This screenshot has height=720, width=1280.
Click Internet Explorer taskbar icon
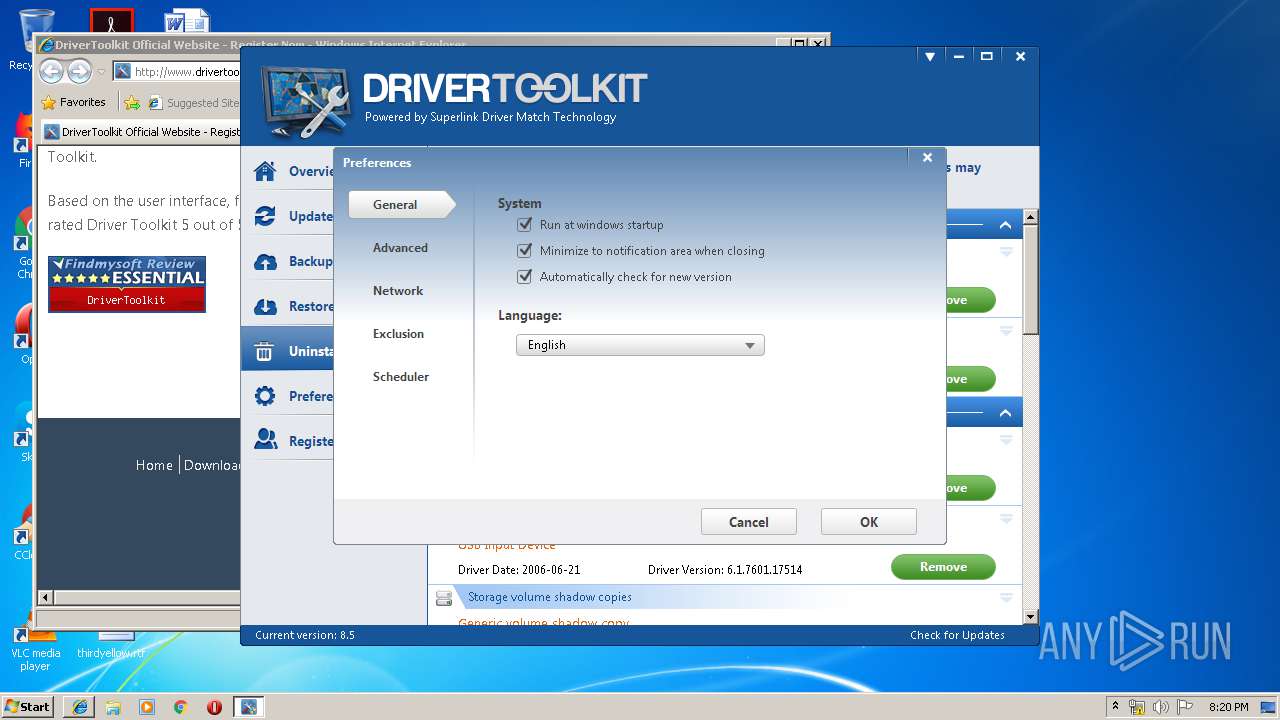pos(80,707)
